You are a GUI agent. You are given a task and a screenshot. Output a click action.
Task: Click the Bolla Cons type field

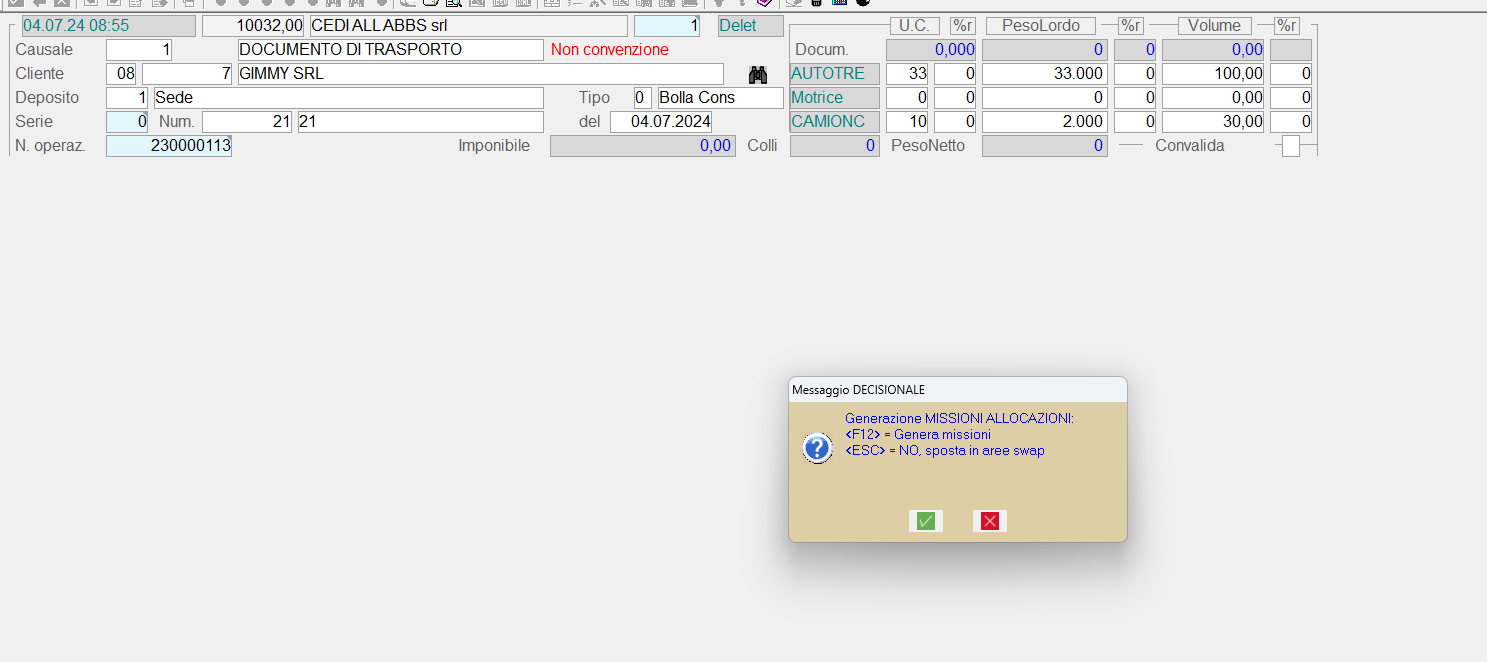pyautogui.click(x=720, y=98)
